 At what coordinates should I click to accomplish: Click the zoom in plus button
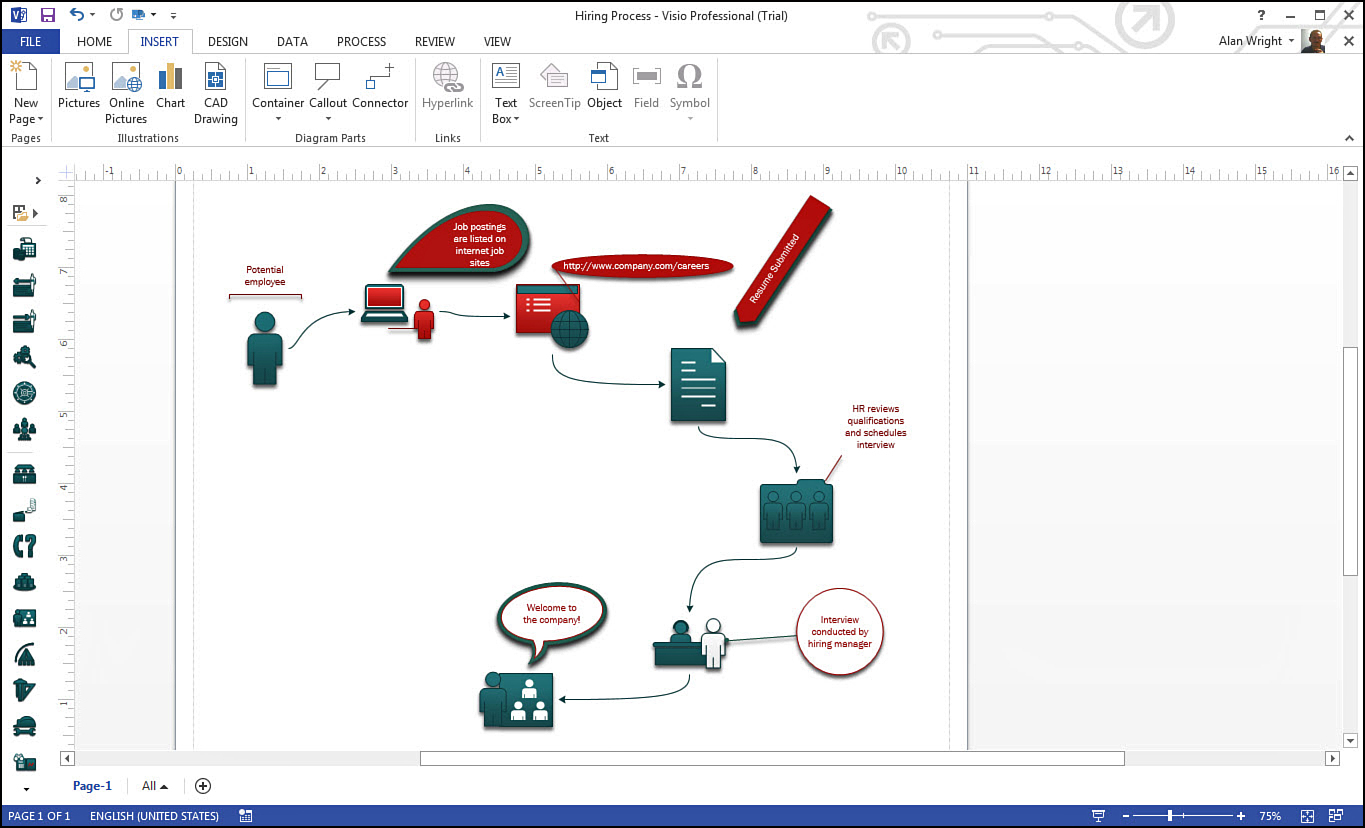tap(1241, 816)
